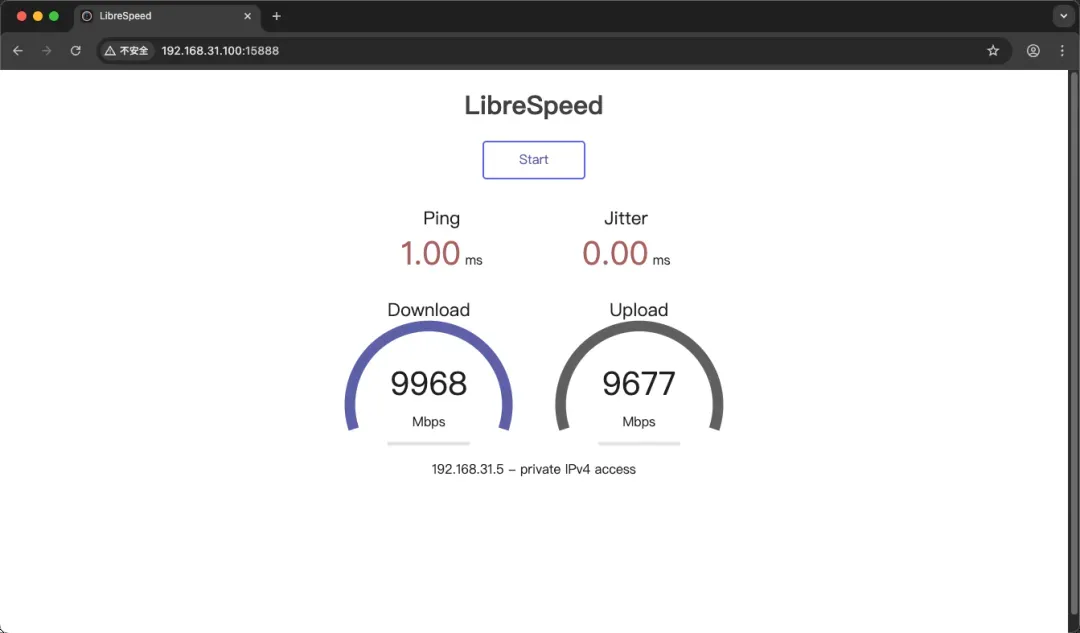This screenshot has width=1080, height=633.
Task: Maximize the window with the green button
Action: tap(54, 16)
